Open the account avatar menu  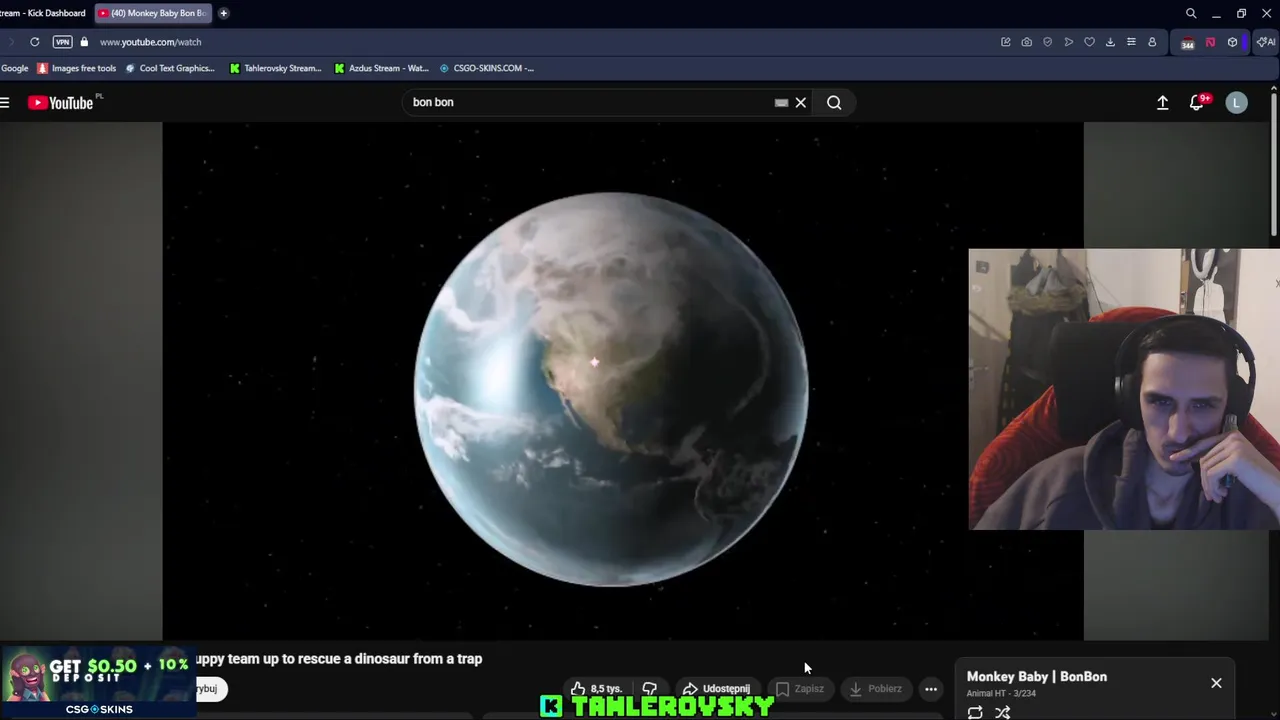point(1236,102)
